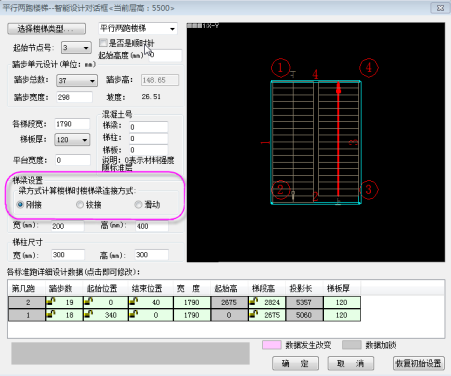
Task: Click the 投影长 column header
Action: (x=304, y=288)
